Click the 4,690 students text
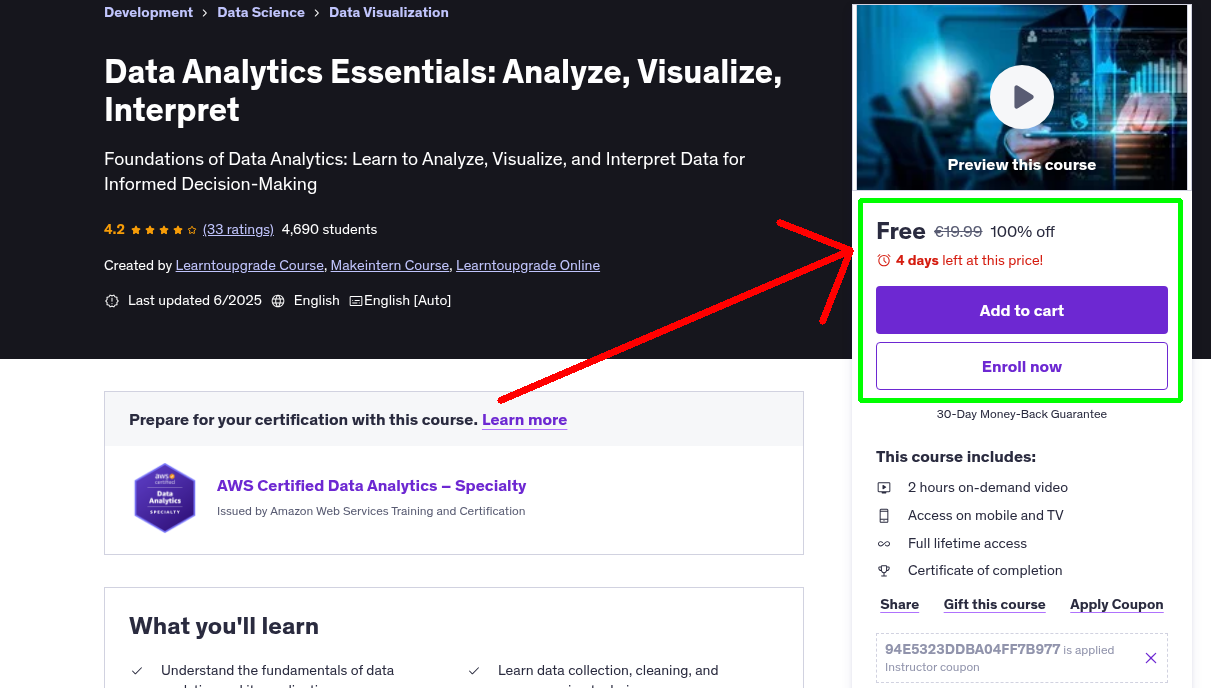1211x688 pixels. [329, 230]
